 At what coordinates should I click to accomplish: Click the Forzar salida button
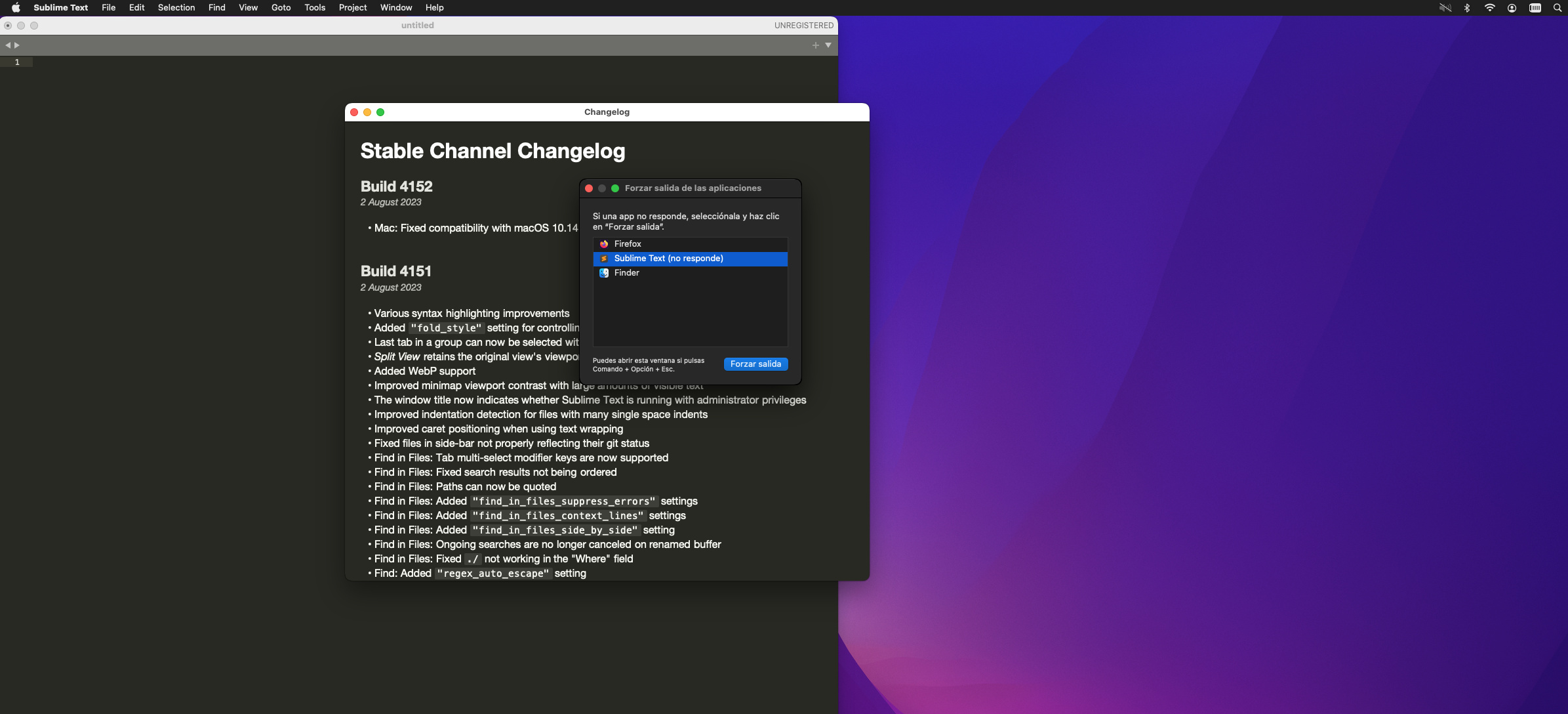pos(755,364)
